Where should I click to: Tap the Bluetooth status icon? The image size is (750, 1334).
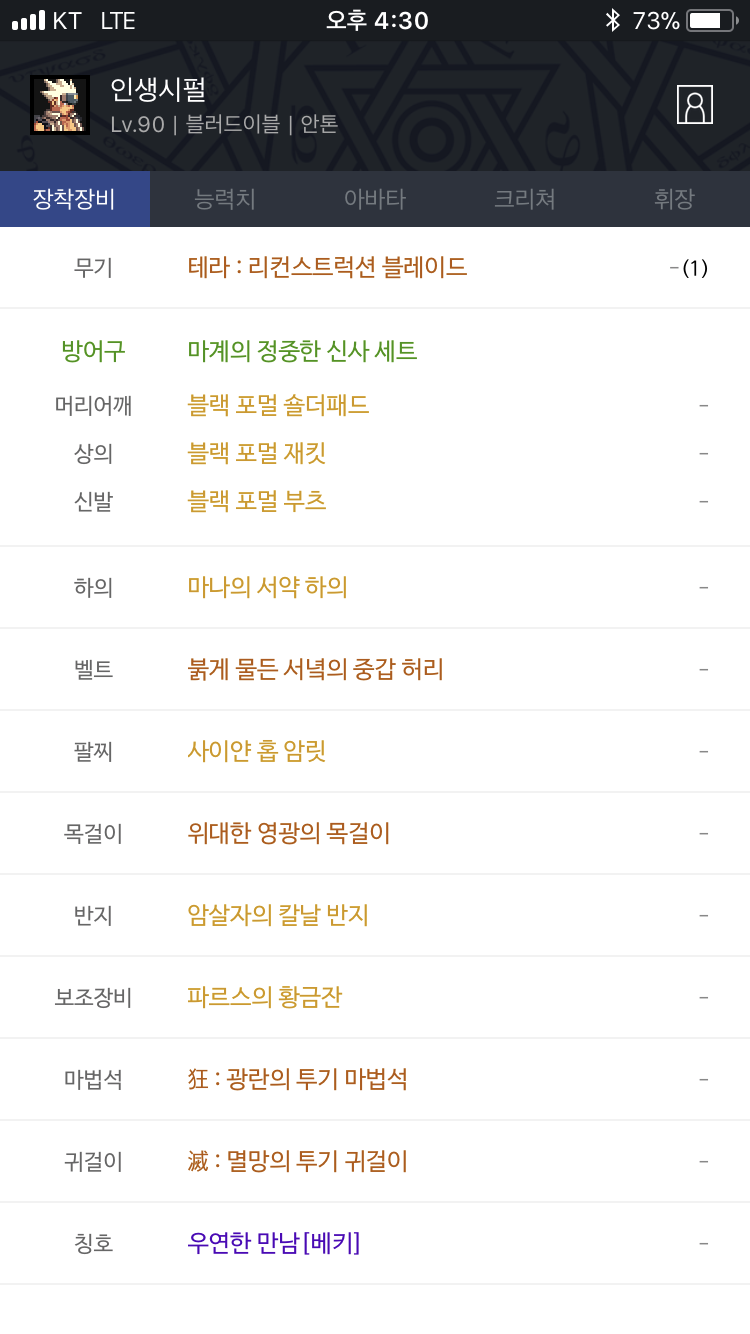coord(612,20)
